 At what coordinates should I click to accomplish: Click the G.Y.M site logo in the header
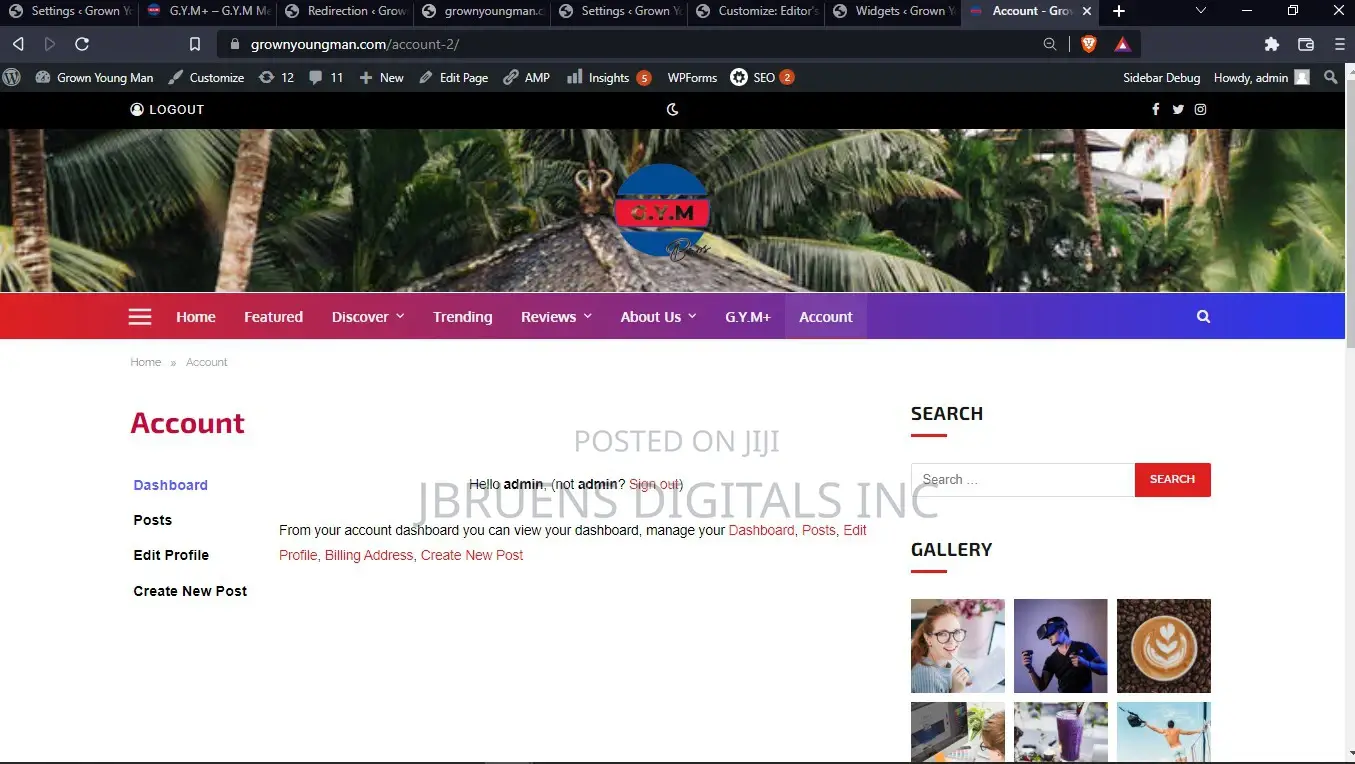click(662, 212)
